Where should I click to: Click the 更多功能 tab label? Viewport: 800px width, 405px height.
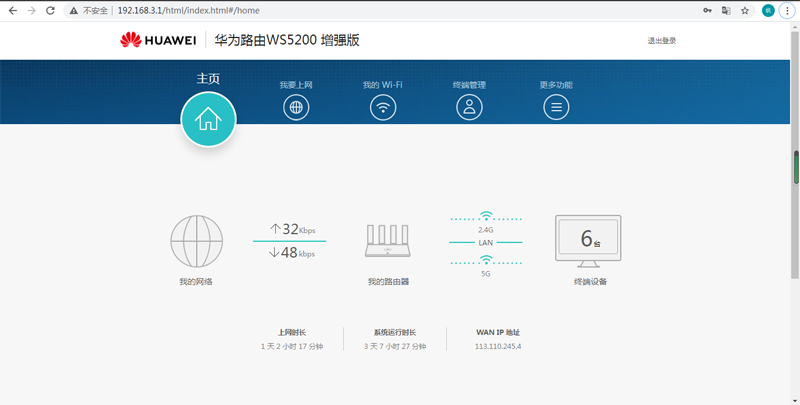[x=556, y=85]
